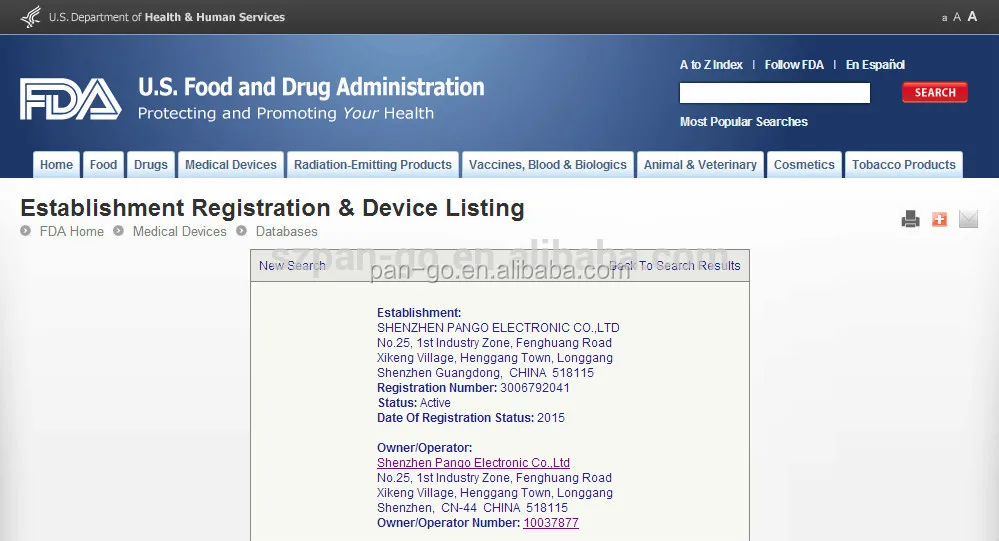
Task: Open the Follow FDA link
Action: point(794,65)
